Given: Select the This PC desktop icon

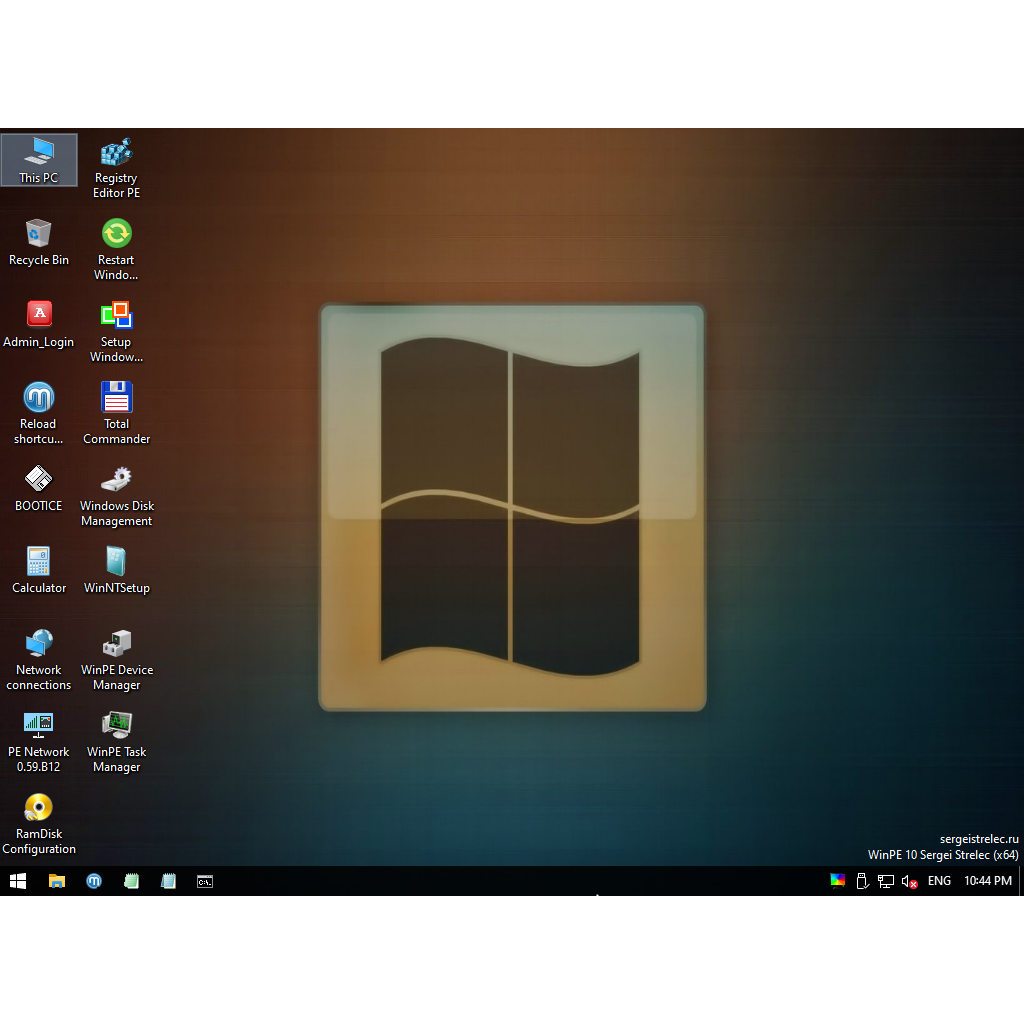Looking at the screenshot, I should pos(39,160).
